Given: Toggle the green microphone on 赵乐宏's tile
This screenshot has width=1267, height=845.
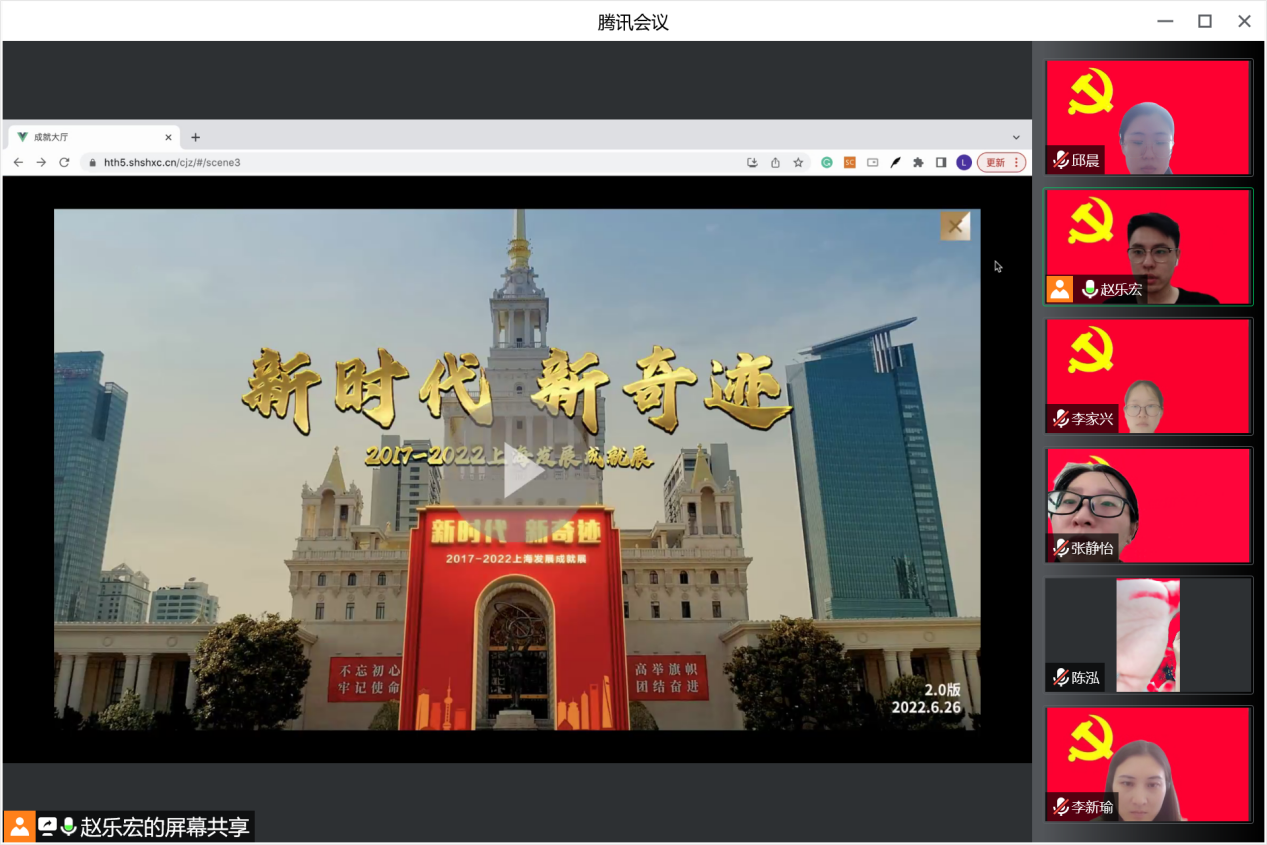Looking at the screenshot, I should [x=1089, y=289].
